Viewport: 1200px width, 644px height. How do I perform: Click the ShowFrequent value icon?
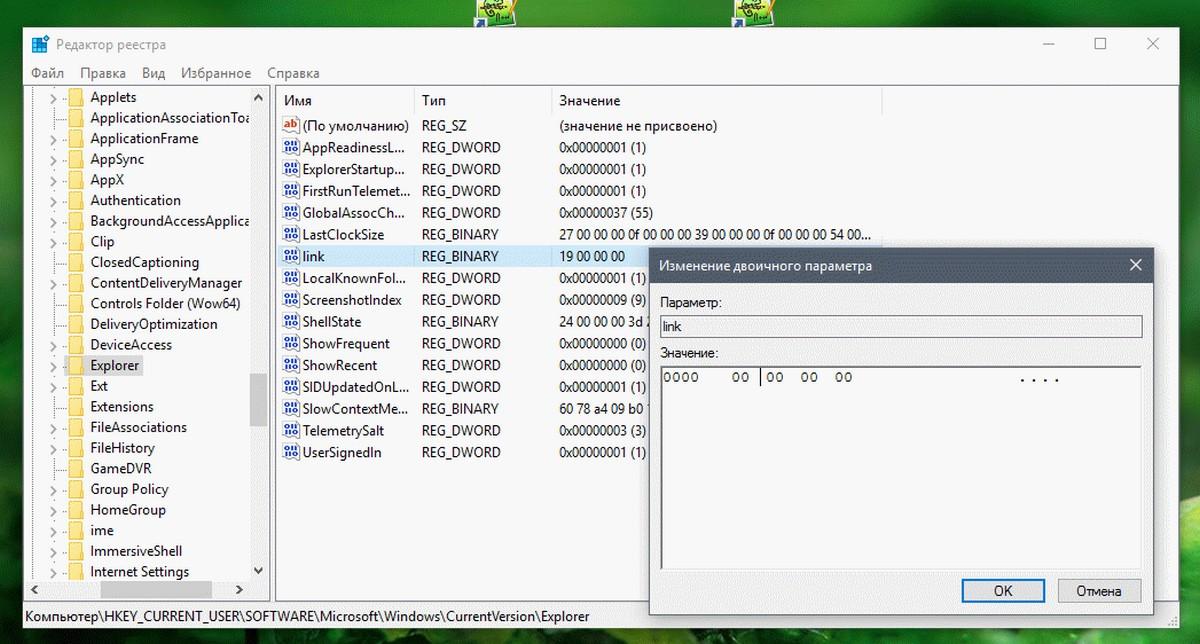tap(291, 344)
